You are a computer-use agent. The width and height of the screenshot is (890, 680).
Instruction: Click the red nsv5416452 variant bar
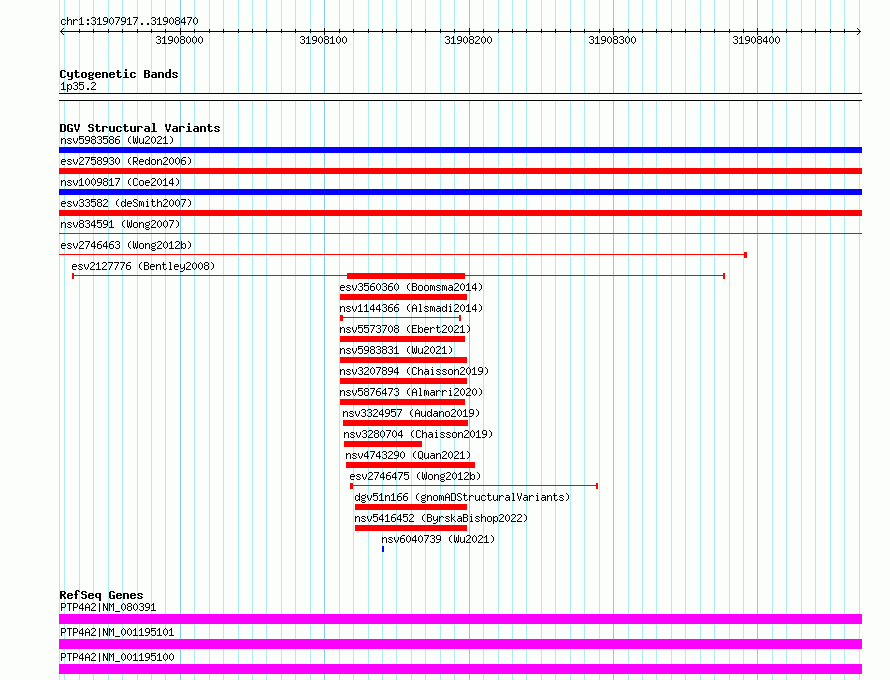coord(411,528)
